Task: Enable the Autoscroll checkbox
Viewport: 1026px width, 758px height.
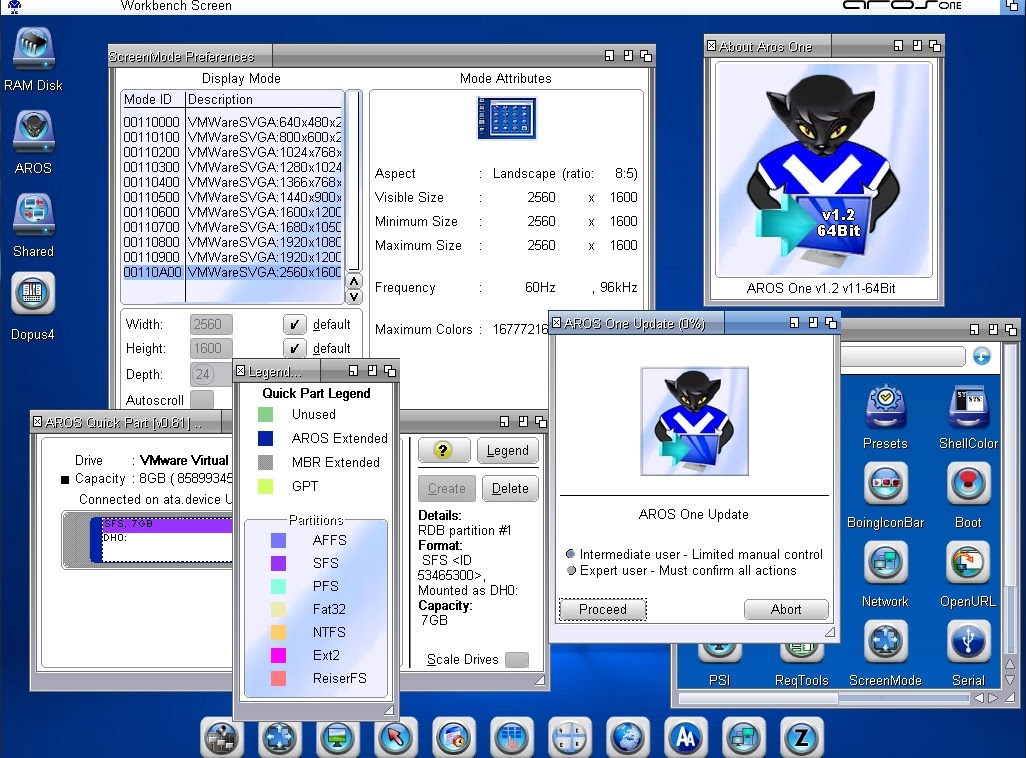Action: [x=202, y=399]
